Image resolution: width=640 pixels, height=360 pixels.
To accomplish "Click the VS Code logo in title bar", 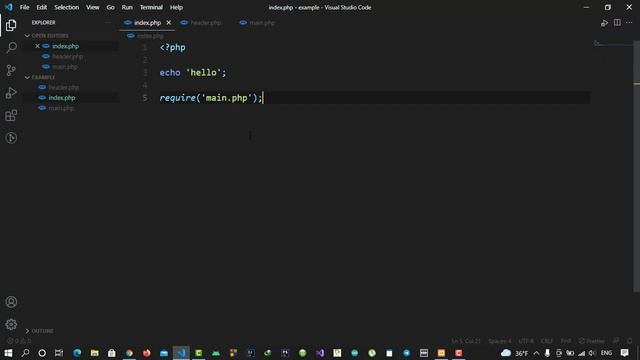I will [x=9, y=7].
